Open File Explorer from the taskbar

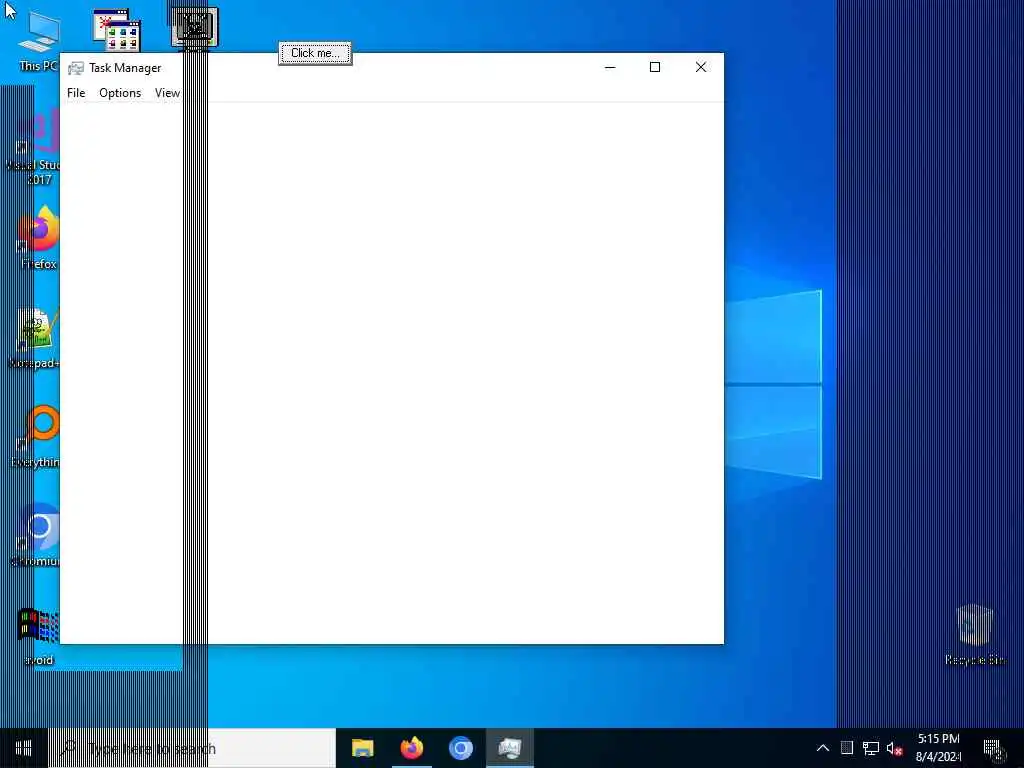click(x=362, y=748)
